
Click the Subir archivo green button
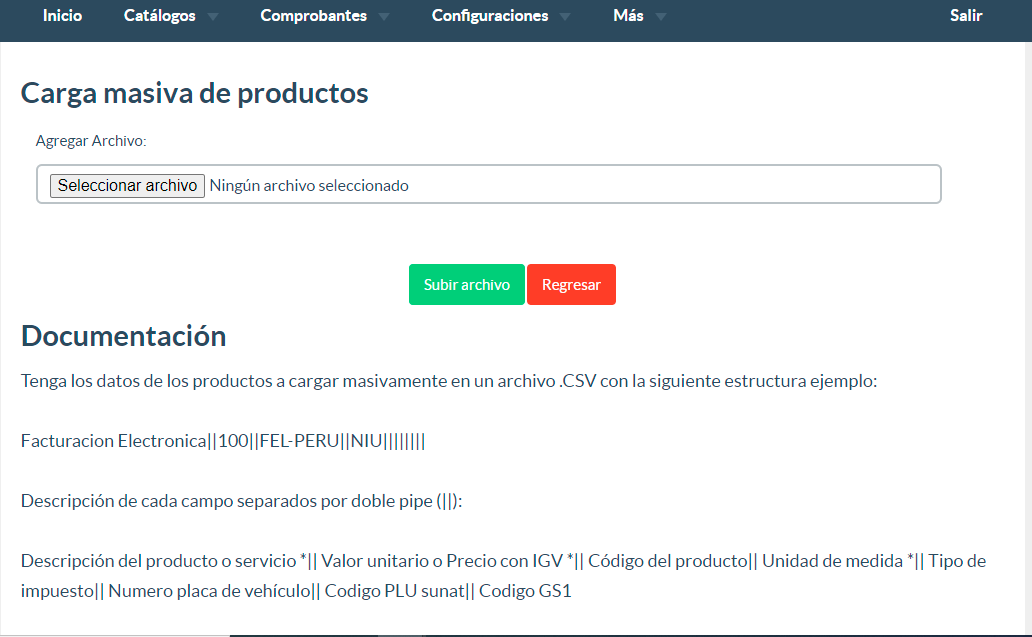(x=467, y=284)
